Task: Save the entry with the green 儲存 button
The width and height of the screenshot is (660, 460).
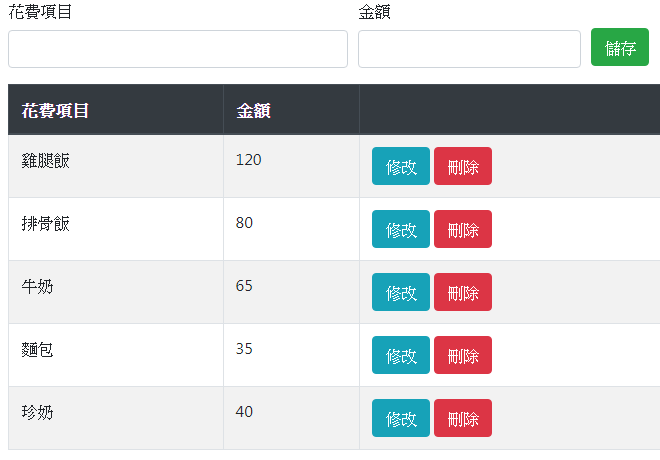Action: coord(620,47)
